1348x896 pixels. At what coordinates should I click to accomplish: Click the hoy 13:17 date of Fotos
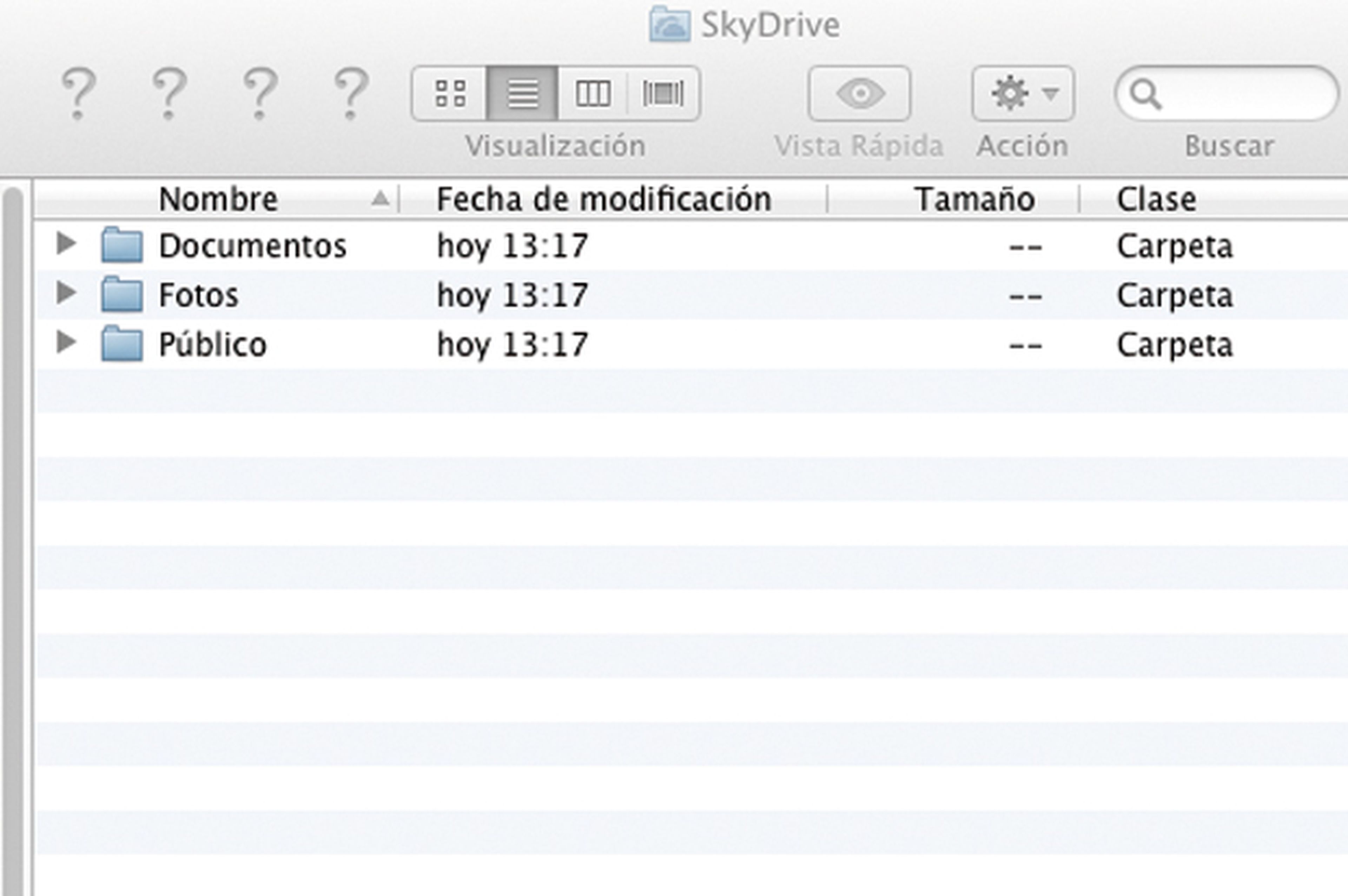[x=513, y=295]
